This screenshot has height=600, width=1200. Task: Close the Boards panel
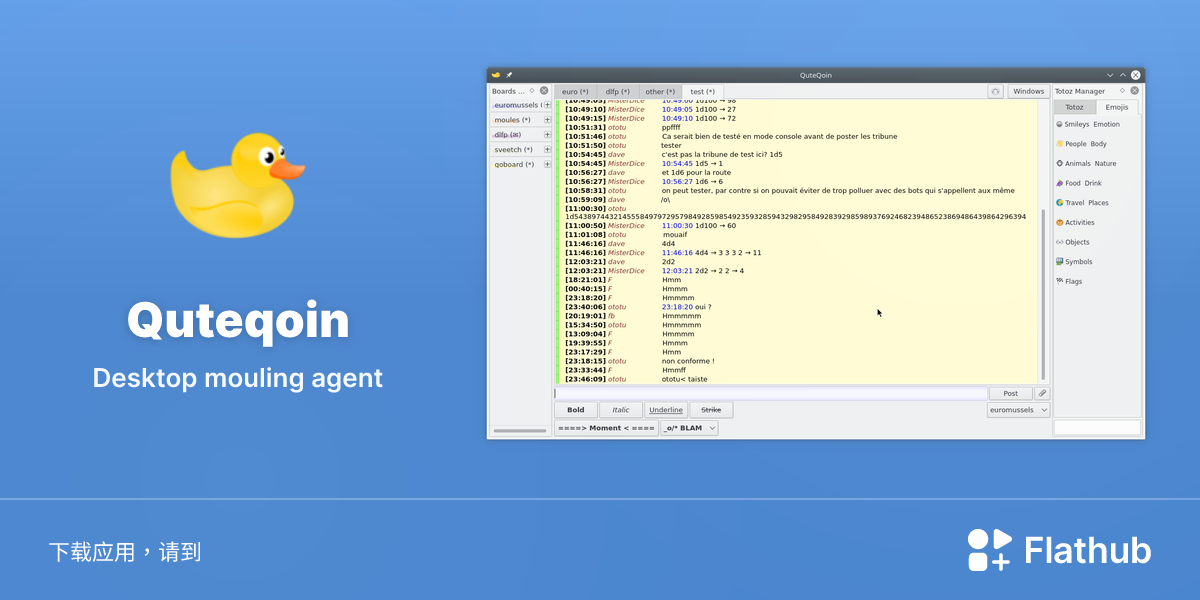pyautogui.click(x=544, y=91)
